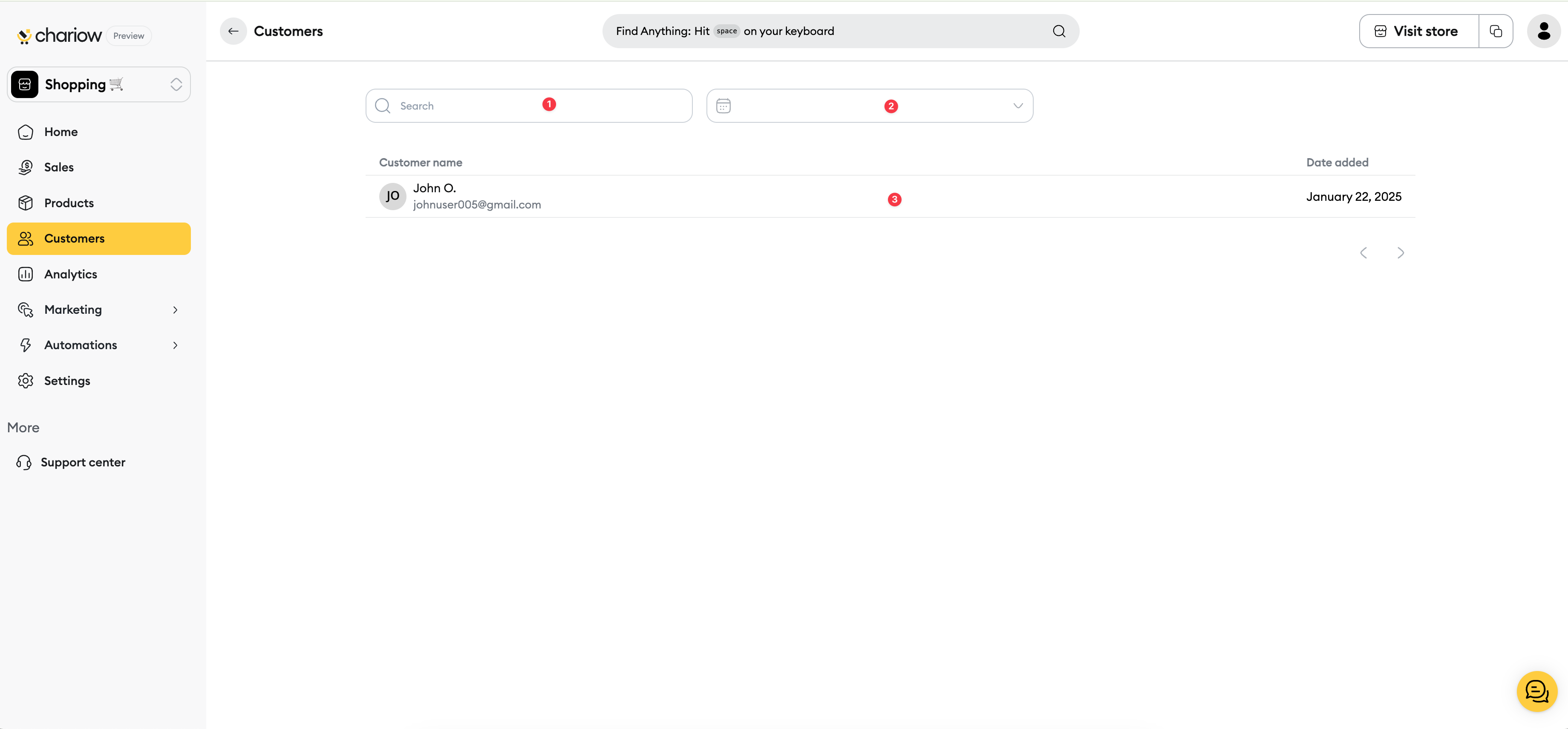Click the Date added column header
1568x729 pixels.
click(x=1337, y=162)
